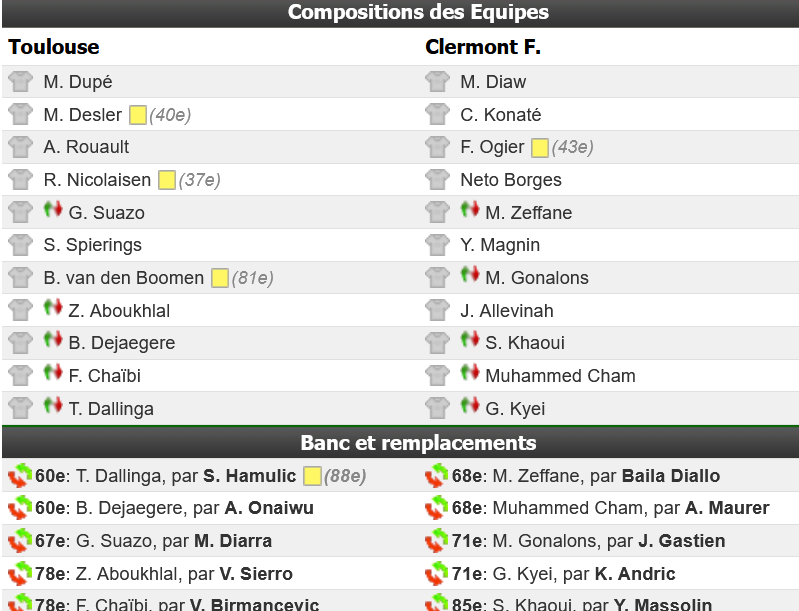Click the yellow card beside S. Hamulic

tap(312, 476)
